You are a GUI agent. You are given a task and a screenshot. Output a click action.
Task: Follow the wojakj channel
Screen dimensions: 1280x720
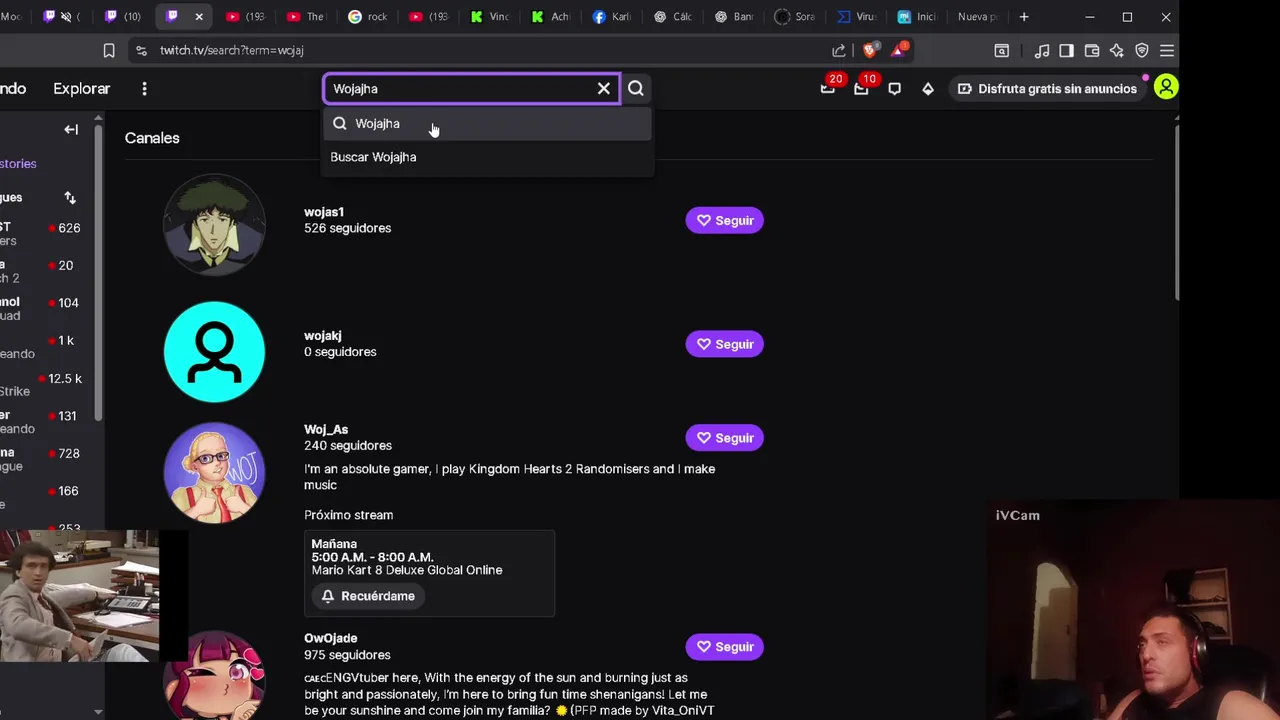pyautogui.click(x=724, y=344)
